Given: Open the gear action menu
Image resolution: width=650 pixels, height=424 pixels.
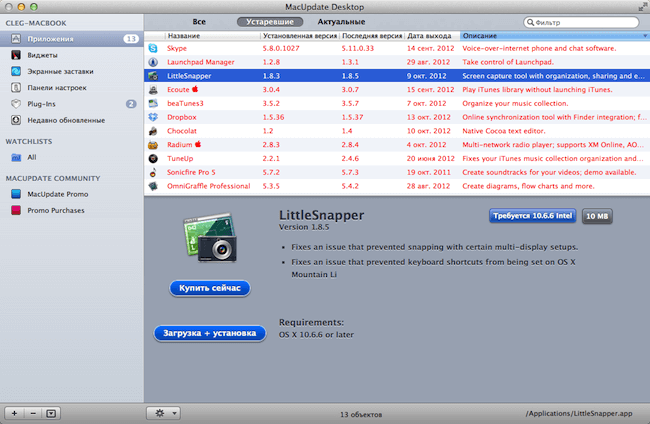Looking at the screenshot, I should click(163, 413).
